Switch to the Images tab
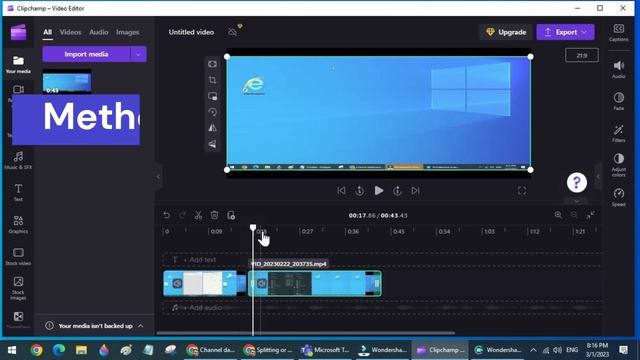Screen dimensions: 640x360 [127, 32]
